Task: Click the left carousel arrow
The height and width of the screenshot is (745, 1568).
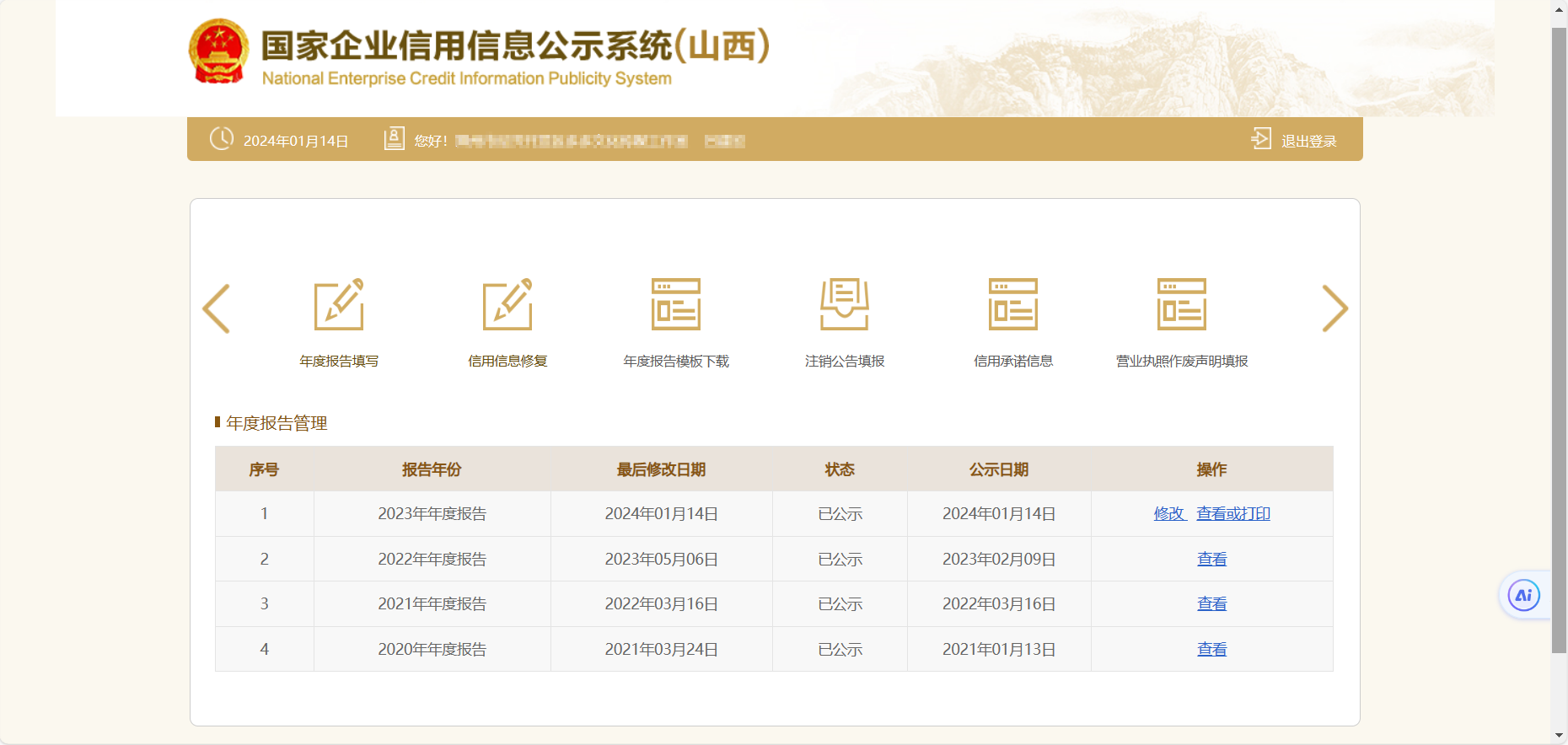Action: tap(217, 308)
